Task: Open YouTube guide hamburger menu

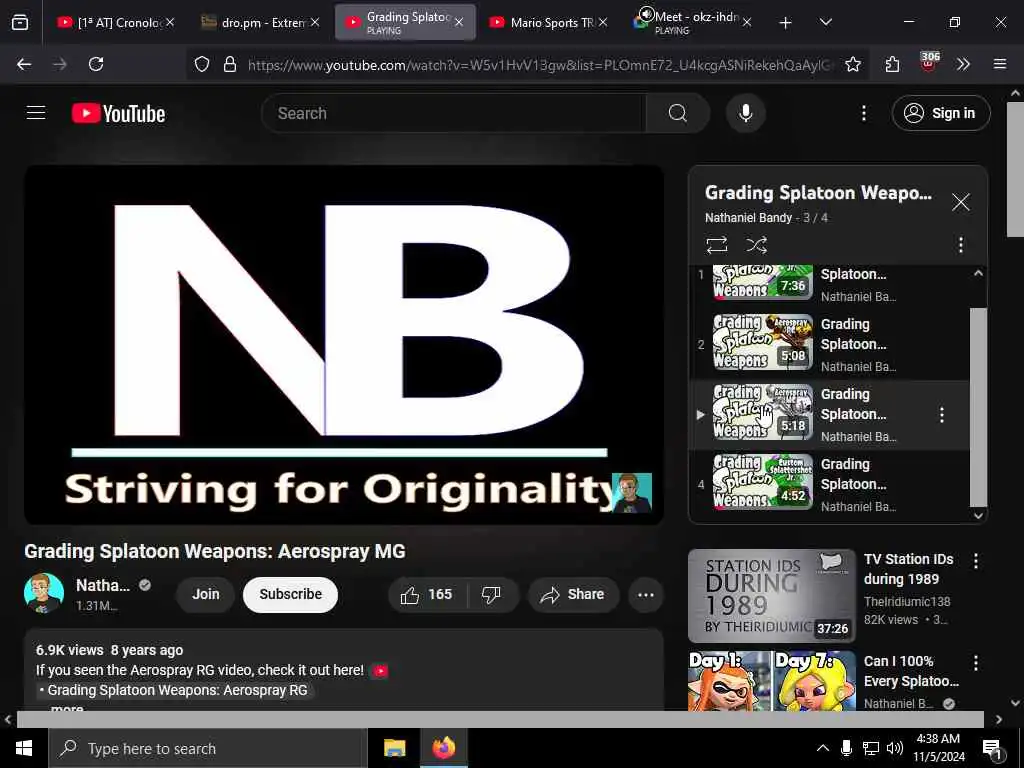Action: tap(36, 113)
